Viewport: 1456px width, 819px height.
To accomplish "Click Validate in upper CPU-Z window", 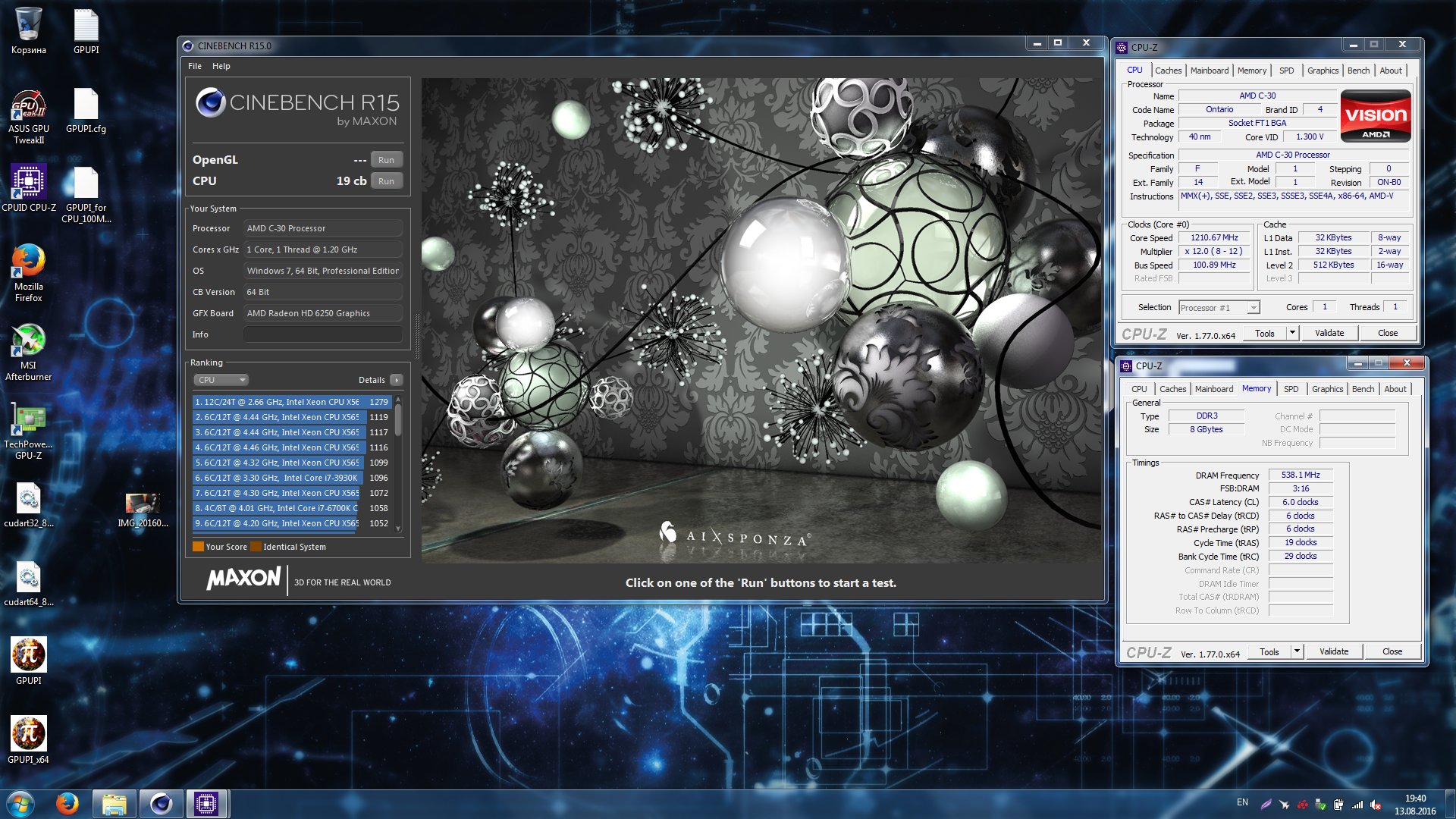I will click(1329, 333).
